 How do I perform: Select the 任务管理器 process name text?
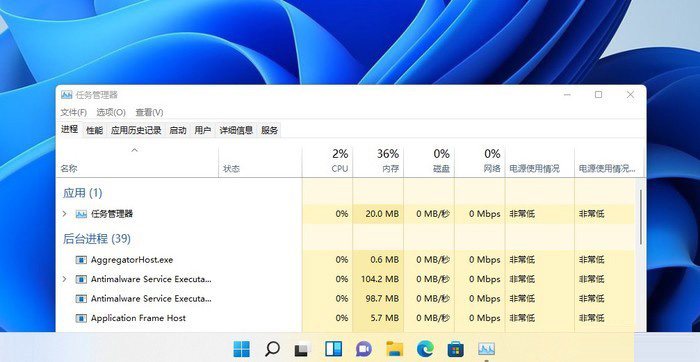tap(112, 214)
